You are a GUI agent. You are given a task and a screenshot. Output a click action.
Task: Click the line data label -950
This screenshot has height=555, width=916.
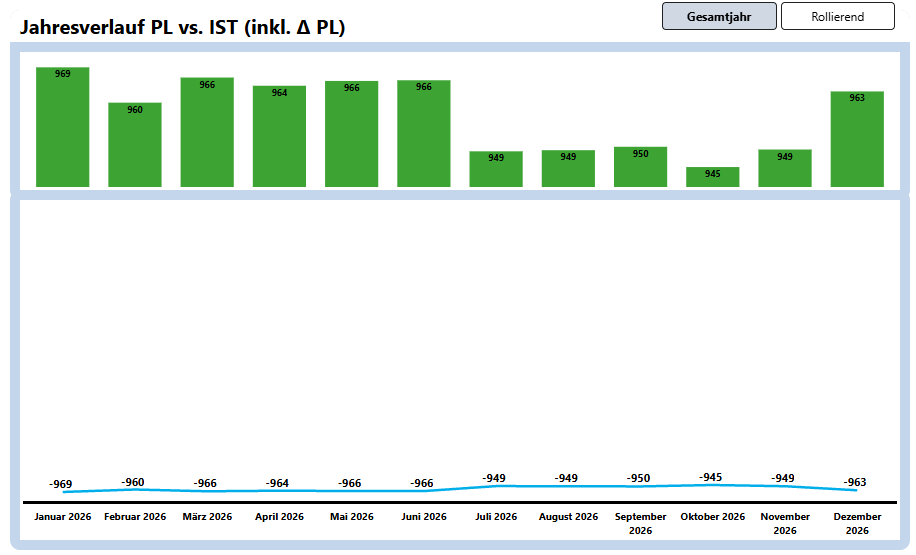click(x=640, y=478)
